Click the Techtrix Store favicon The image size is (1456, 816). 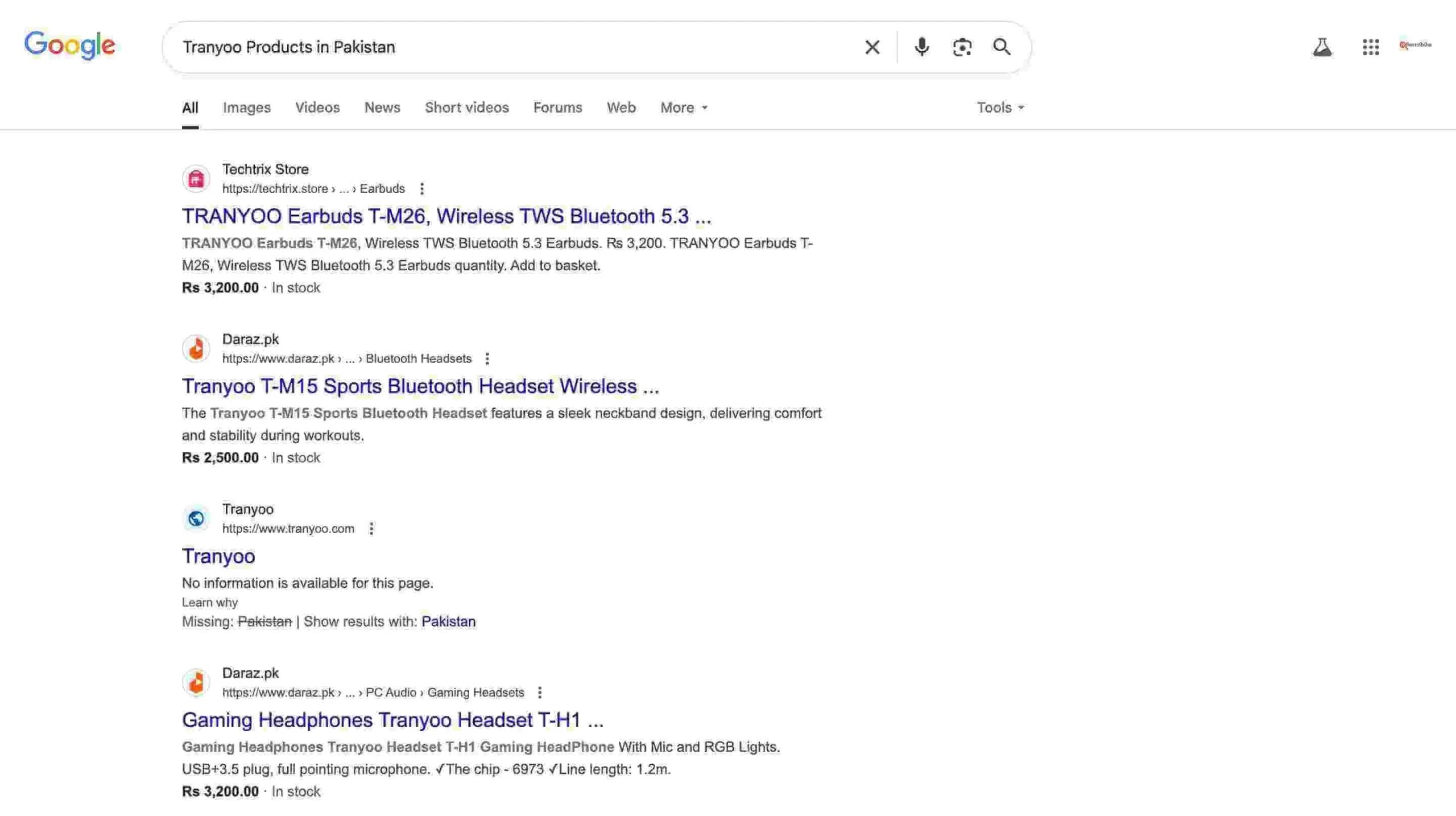[x=196, y=178]
